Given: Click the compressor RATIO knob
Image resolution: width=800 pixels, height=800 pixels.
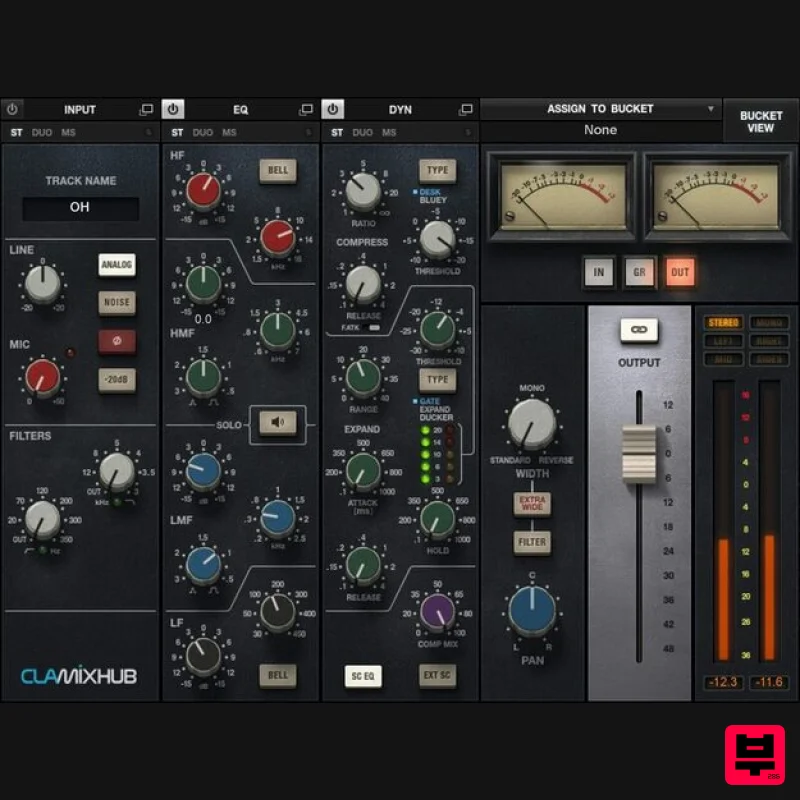Looking at the screenshot, I should pyautogui.click(x=363, y=191).
